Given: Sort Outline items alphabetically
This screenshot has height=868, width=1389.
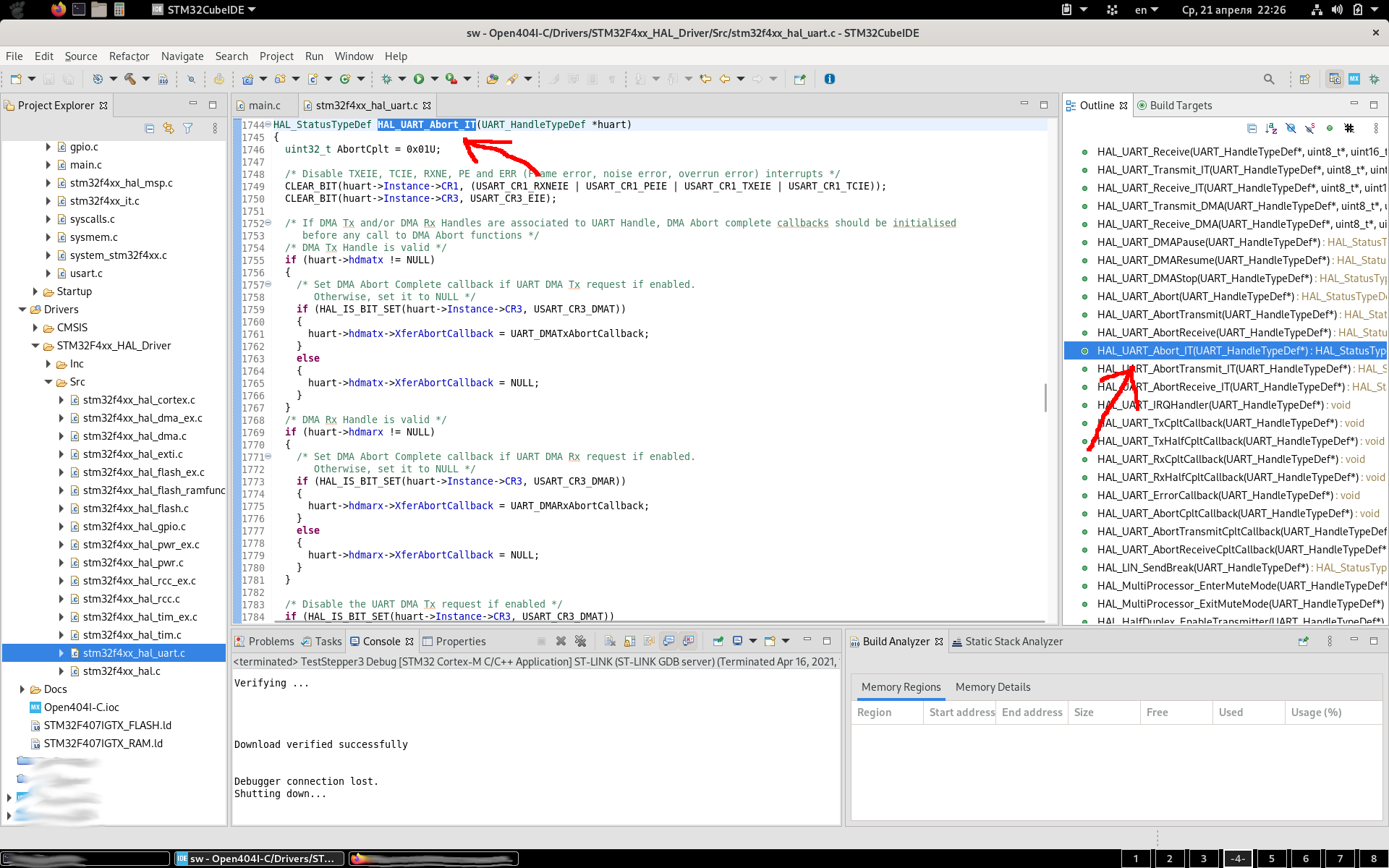Looking at the screenshot, I should tap(1271, 128).
